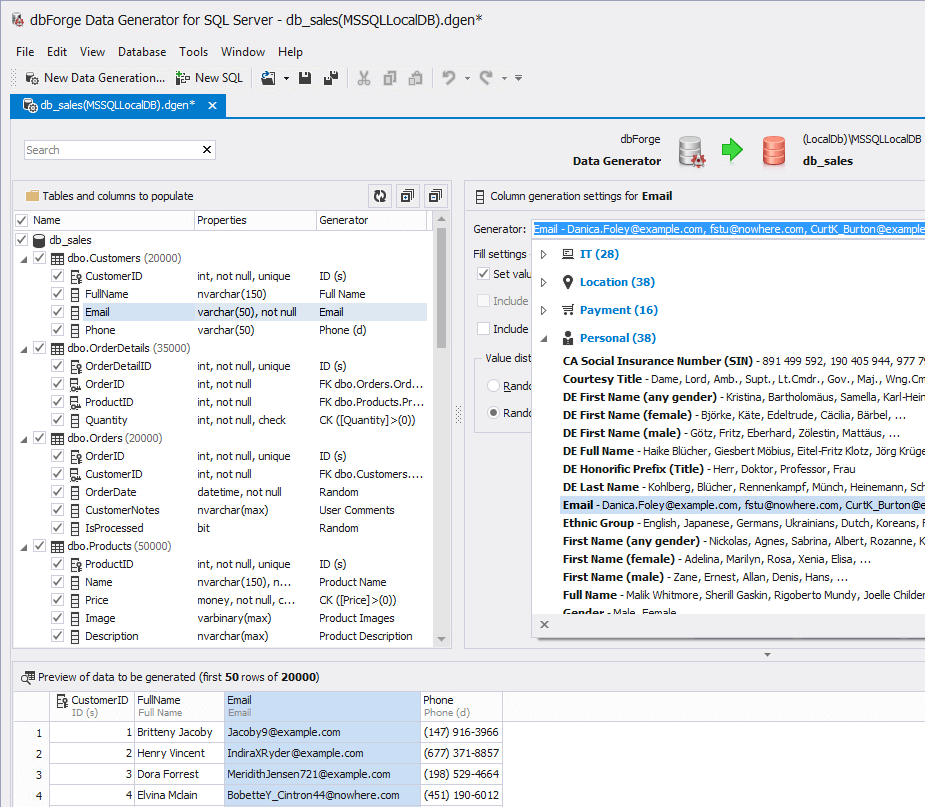The width and height of the screenshot is (925, 807).
Task: Open the dropdown arrow next to Open icon
Action: coord(286,78)
